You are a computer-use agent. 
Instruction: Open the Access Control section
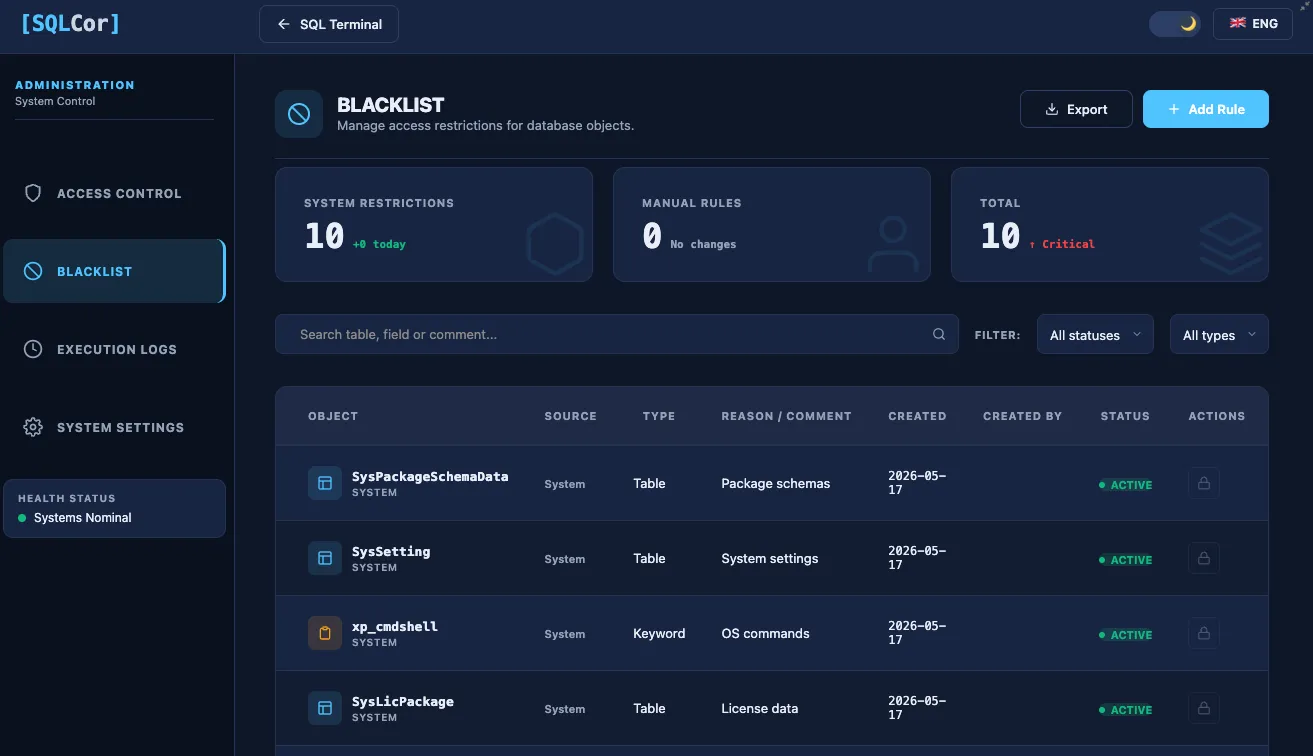115,193
